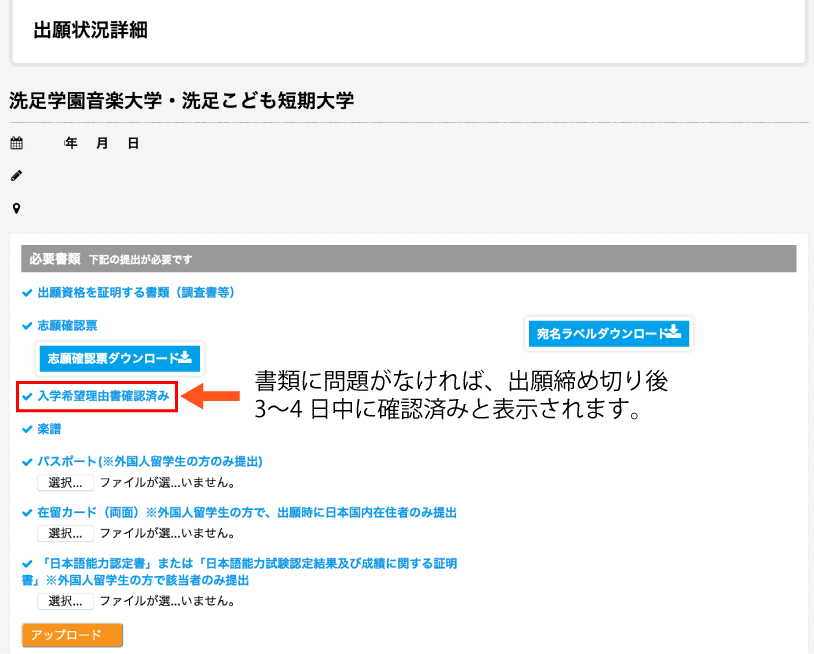Click the calendar icon beside the date
814x654 pixels.
click(17, 143)
